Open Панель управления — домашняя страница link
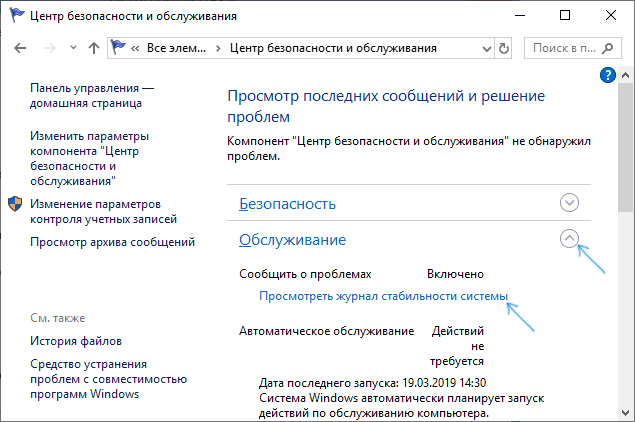Viewport: 635px width, 422px height. [x=92, y=96]
